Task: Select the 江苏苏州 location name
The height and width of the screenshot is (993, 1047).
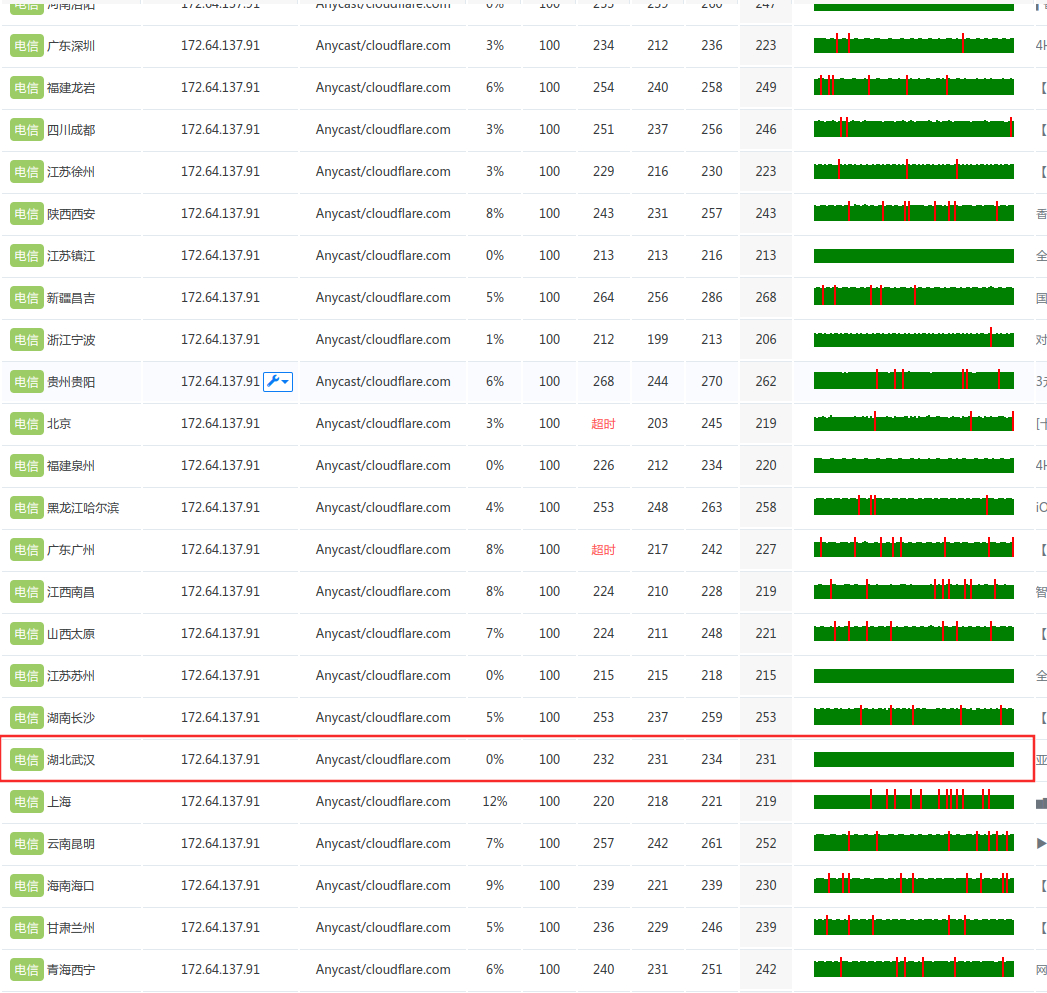Action: coord(71,676)
